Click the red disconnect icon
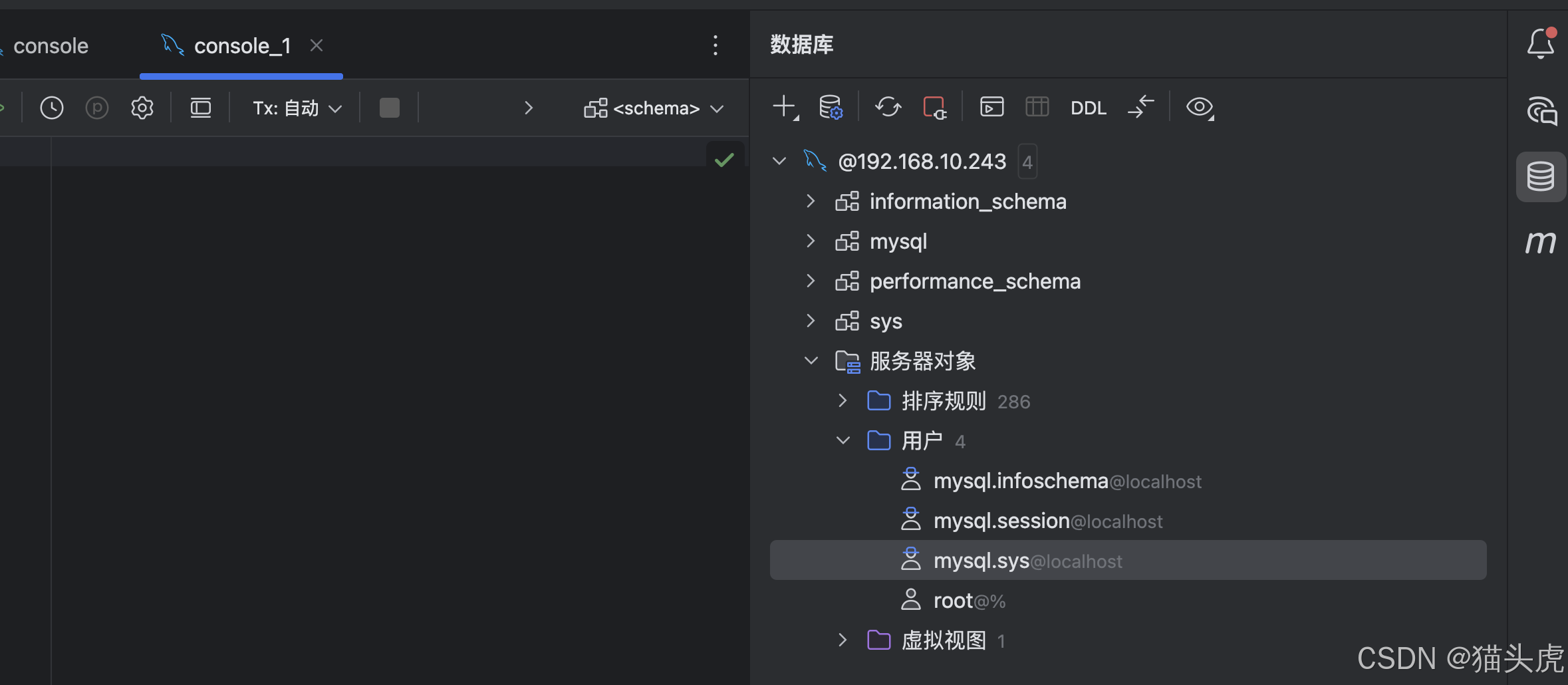The height and width of the screenshot is (685, 1568). click(x=935, y=107)
